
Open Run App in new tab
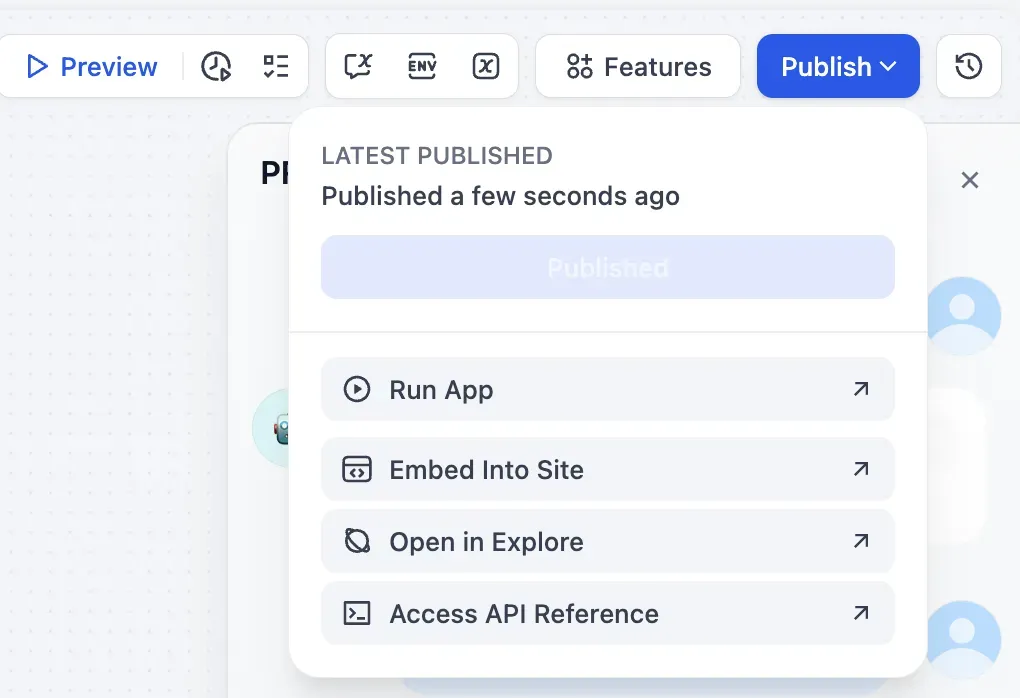point(607,390)
